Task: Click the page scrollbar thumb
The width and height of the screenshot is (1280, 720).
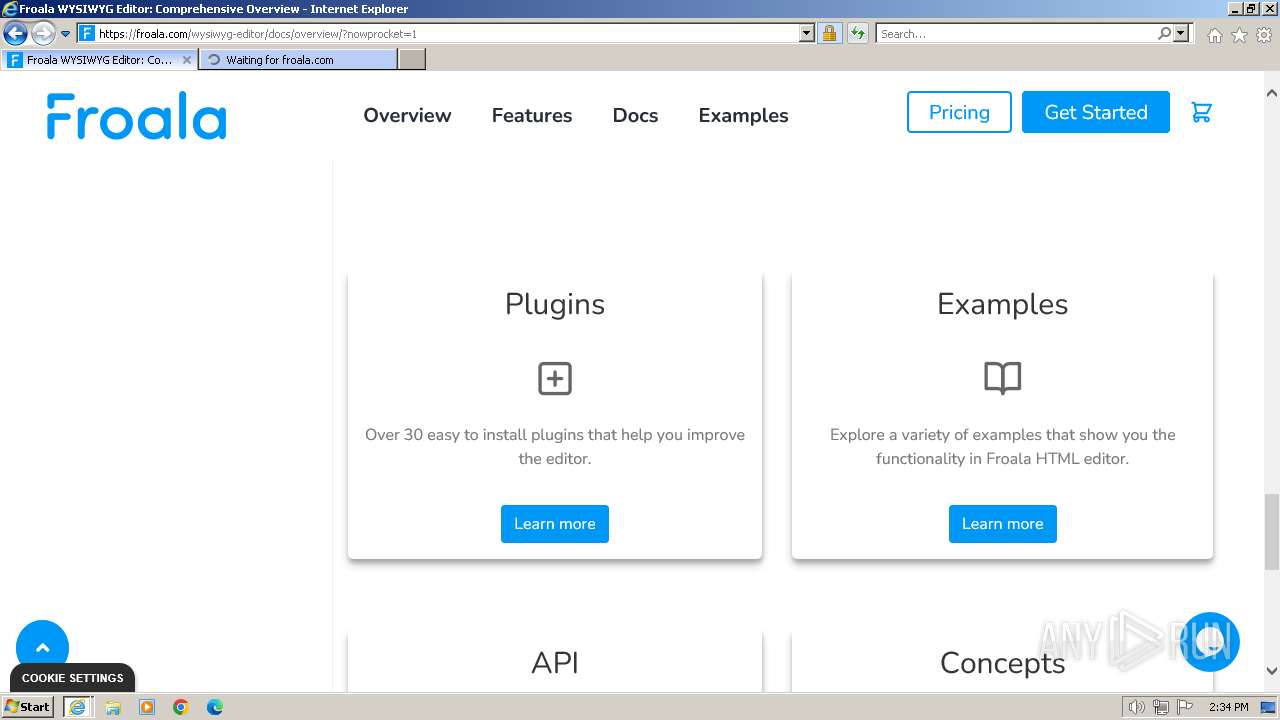Action: pyautogui.click(x=1272, y=531)
